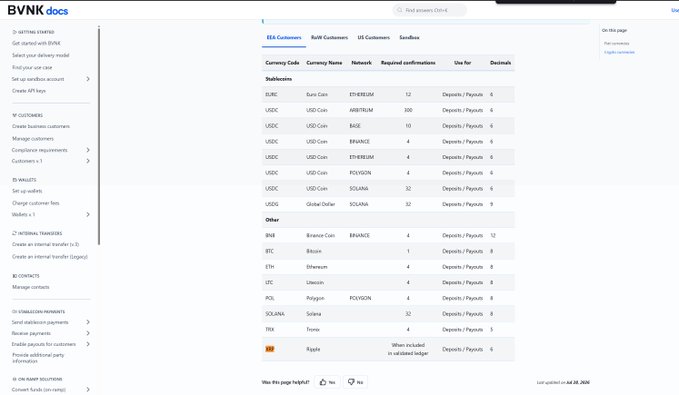
Task: Click the SOLANA currency code cell
Action: click(275, 314)
